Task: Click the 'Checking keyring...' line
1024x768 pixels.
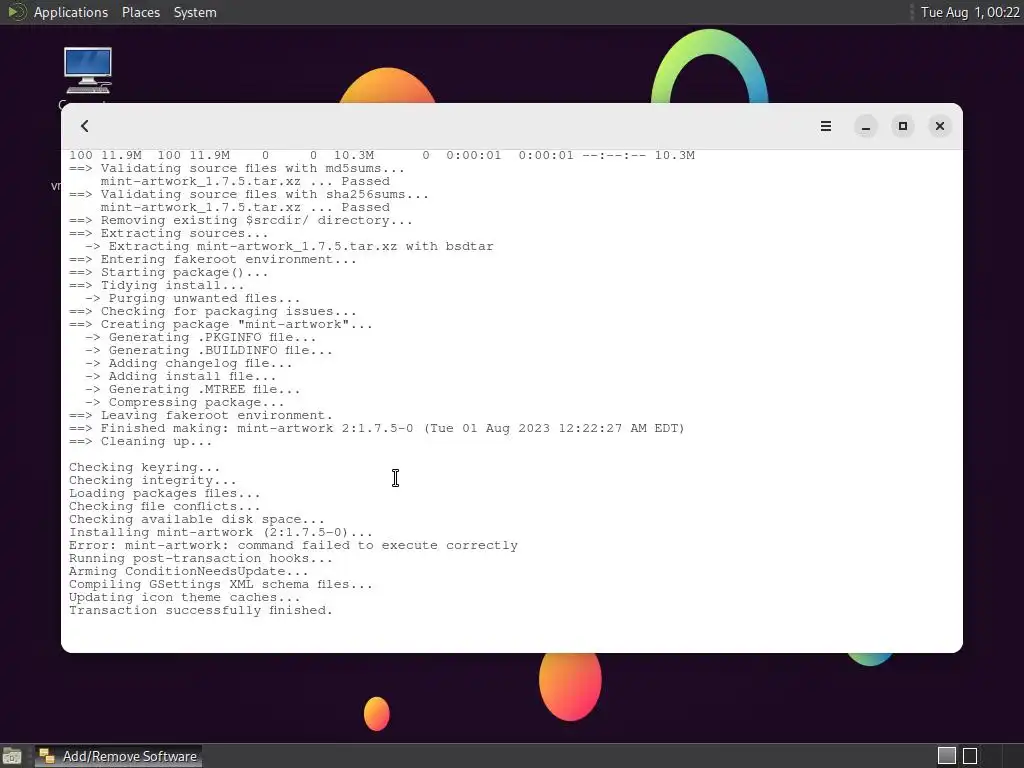Action: point(144,467)
